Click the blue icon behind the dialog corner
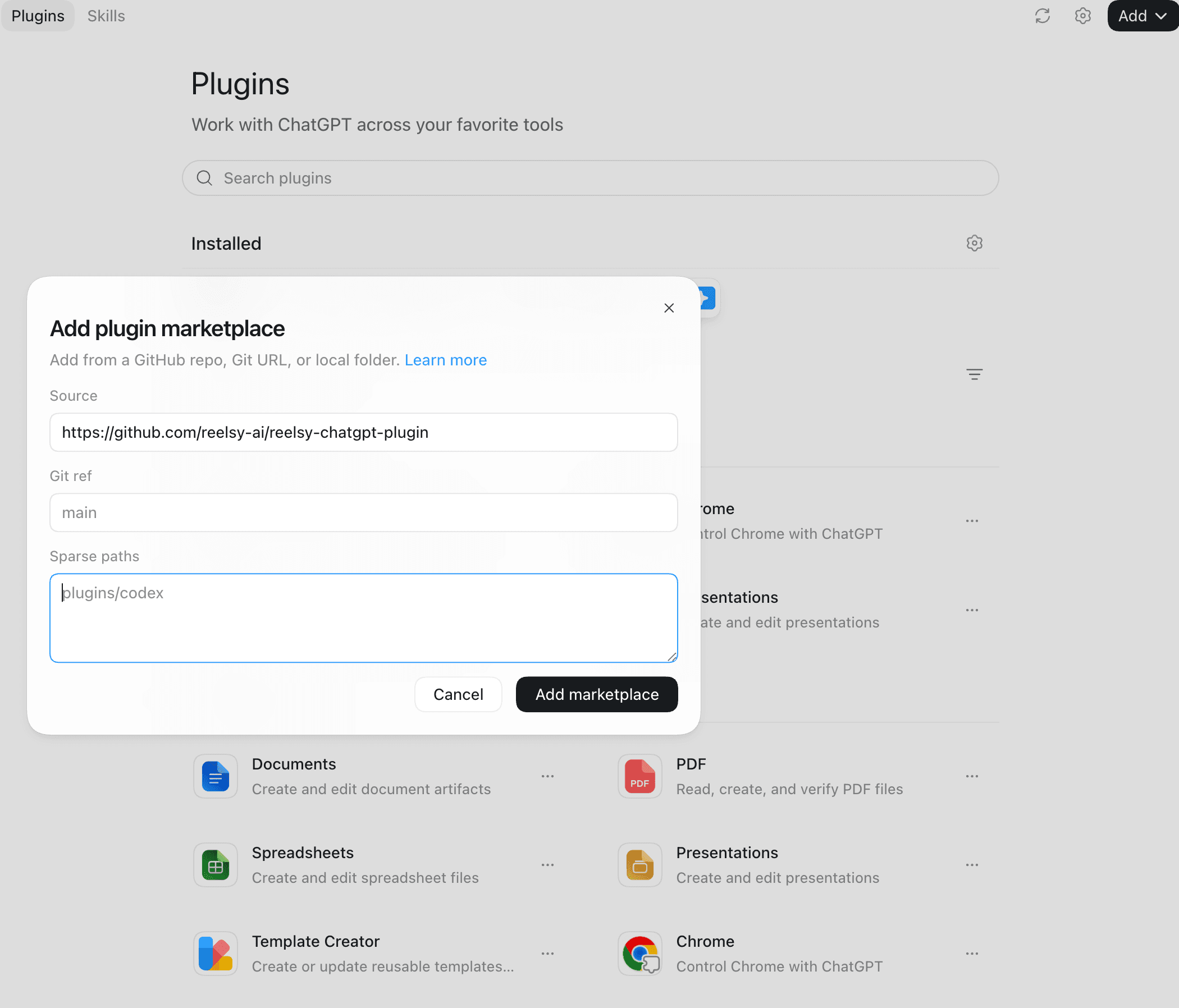Viewport: 1179px width, 1008px height. [708, 298]
